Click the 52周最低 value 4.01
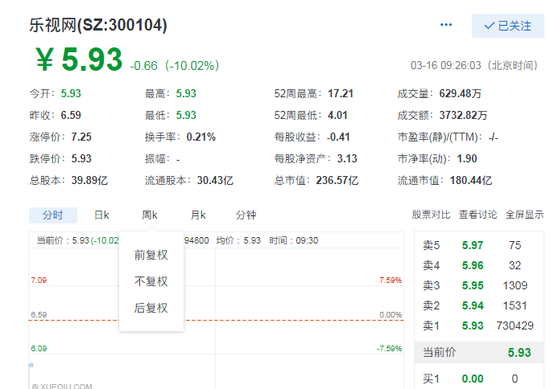This screenshot has height=389, width=550. point(337,115)
